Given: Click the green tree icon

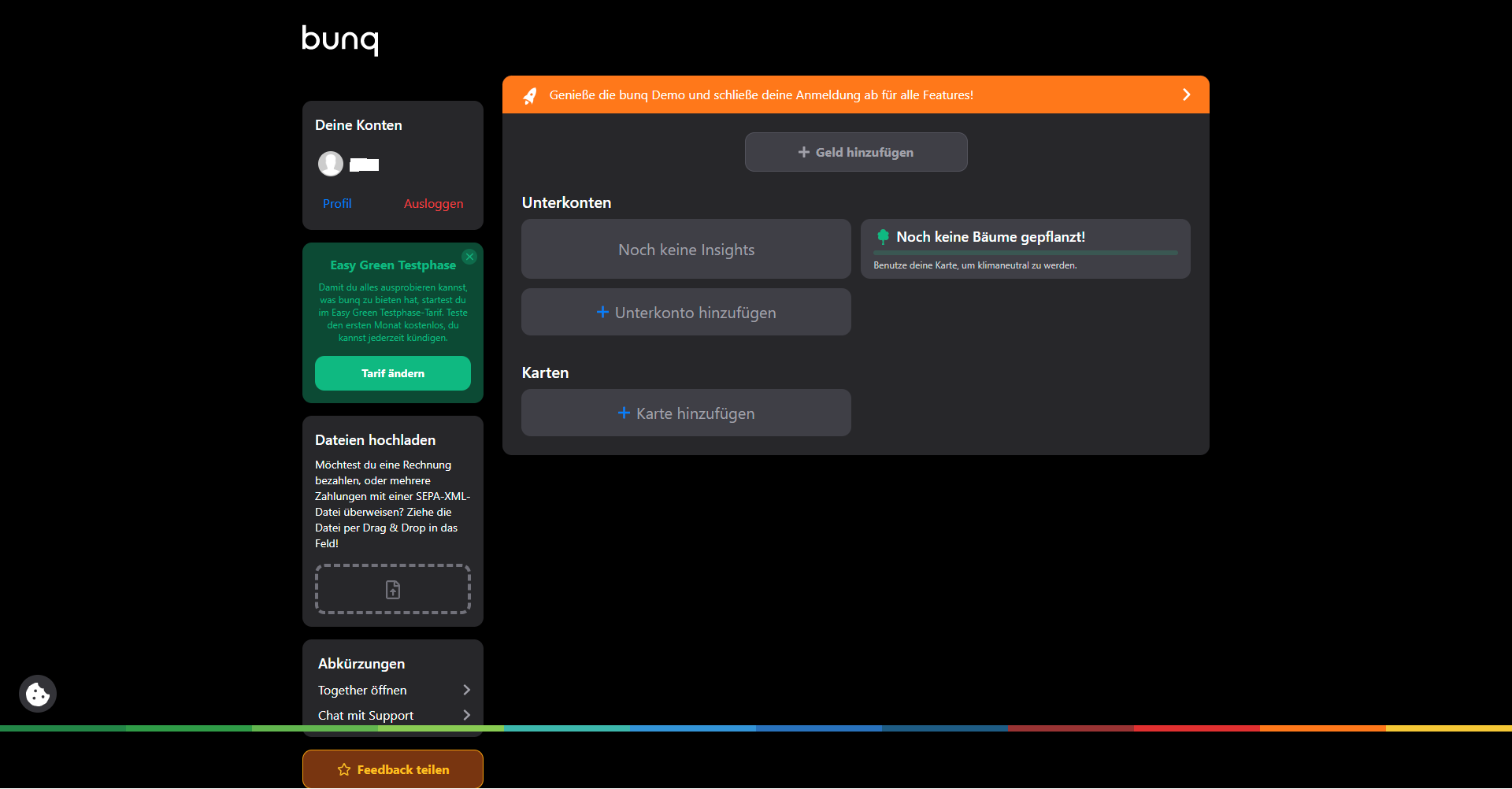Looking at the screenshot, I should pos(883,236).
